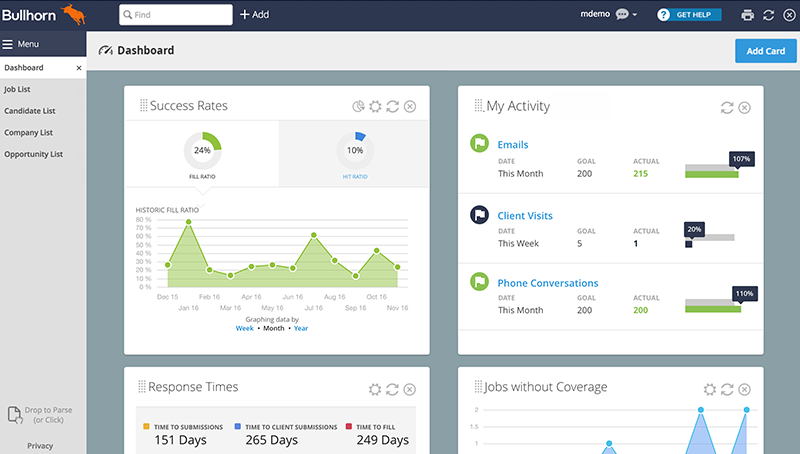Close the My Activity card

tap(744, 108)
